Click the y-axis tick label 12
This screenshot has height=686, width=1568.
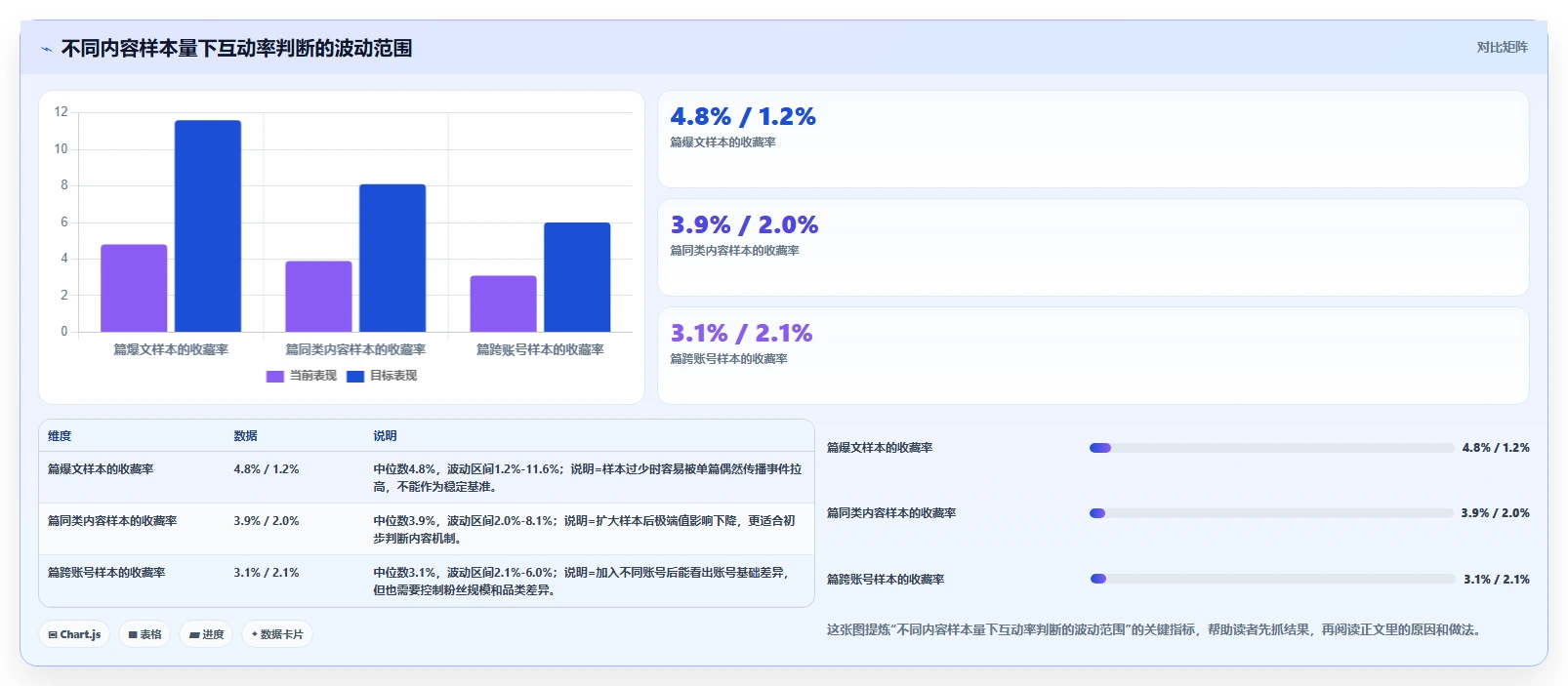[x=62, y=112]
